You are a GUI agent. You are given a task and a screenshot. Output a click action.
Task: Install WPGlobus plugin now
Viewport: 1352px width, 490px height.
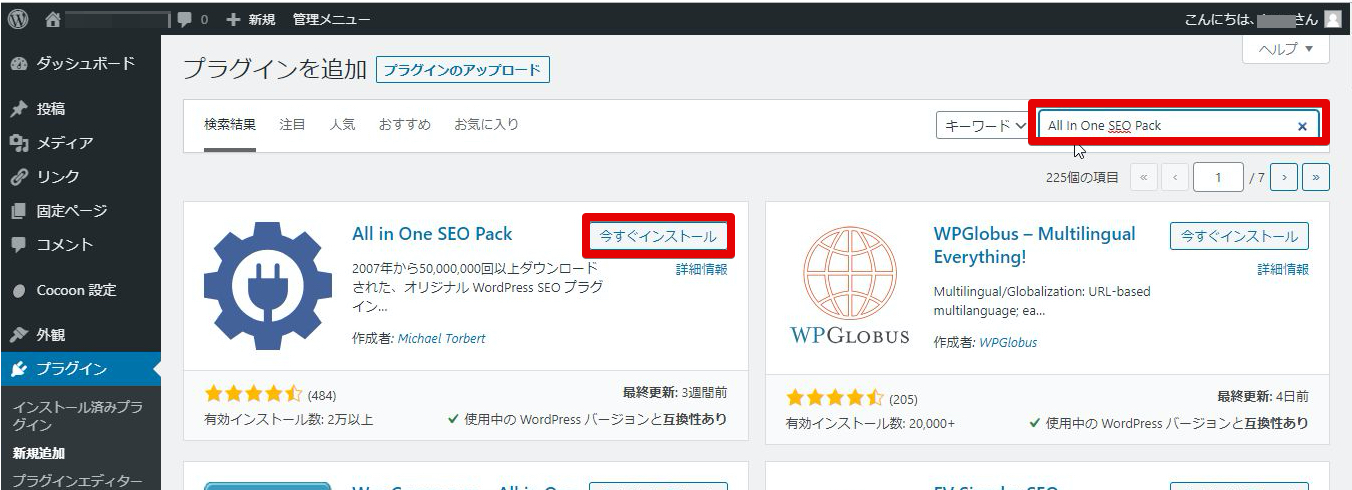[1239, 236]
